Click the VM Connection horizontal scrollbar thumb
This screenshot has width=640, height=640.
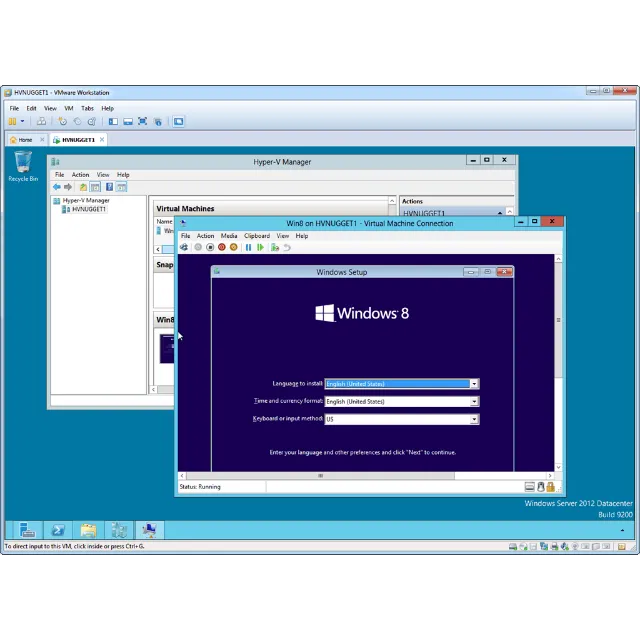coord(320,476)
